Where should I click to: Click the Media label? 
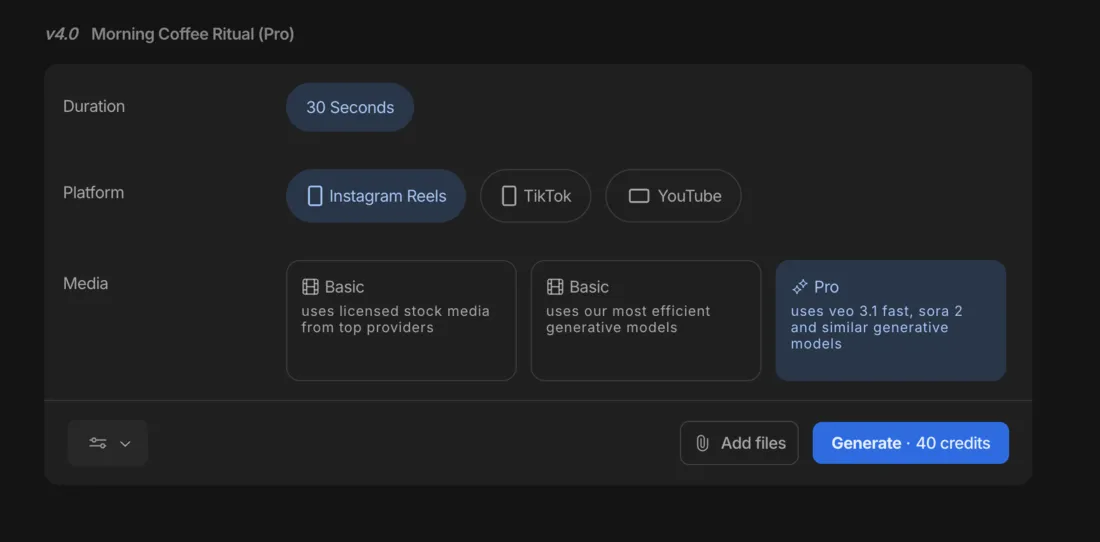click(x=86, y=284)
